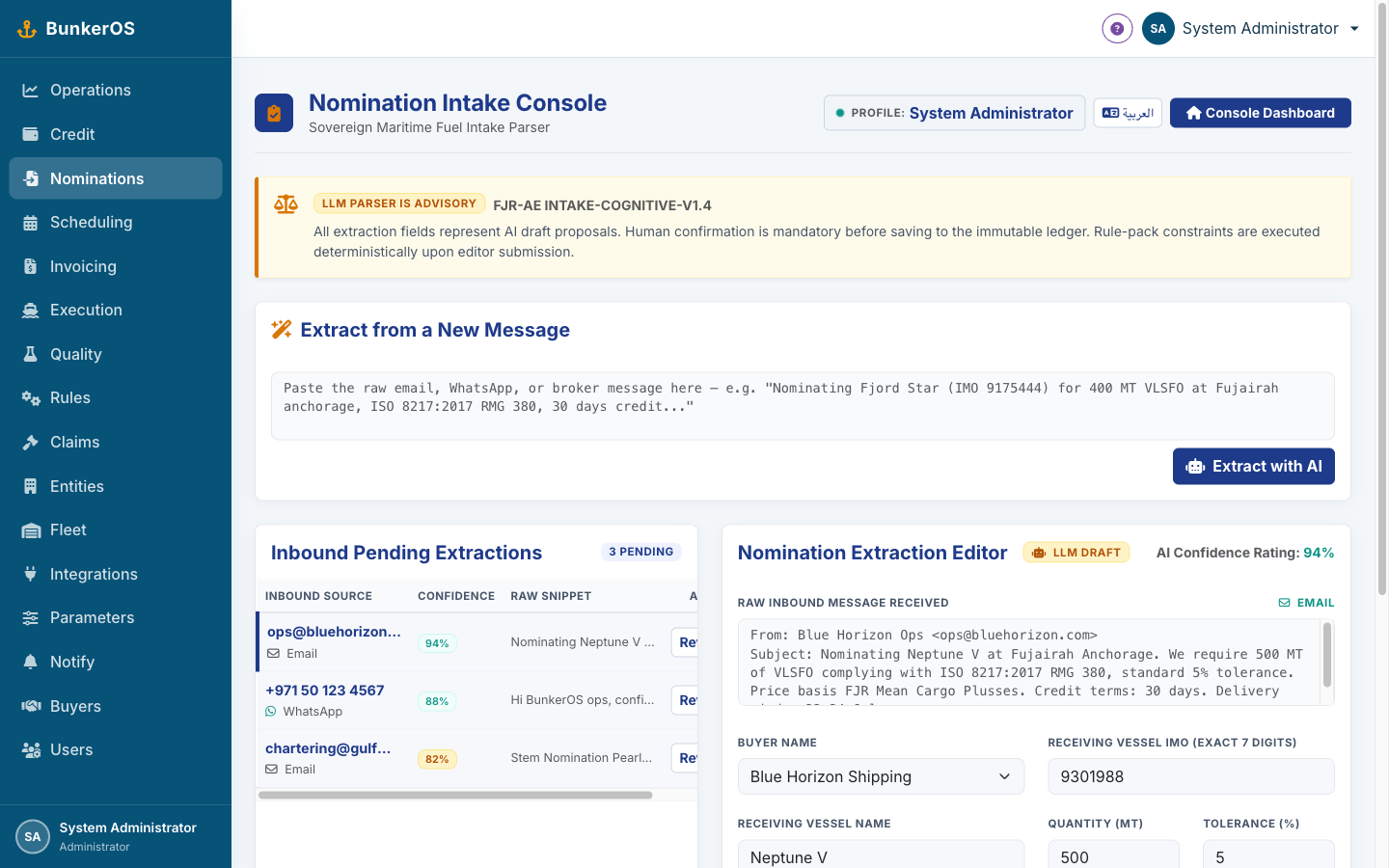Click the Rules gears icon
The width and height of the screenshot is (1389, 868).
point(31,398)
